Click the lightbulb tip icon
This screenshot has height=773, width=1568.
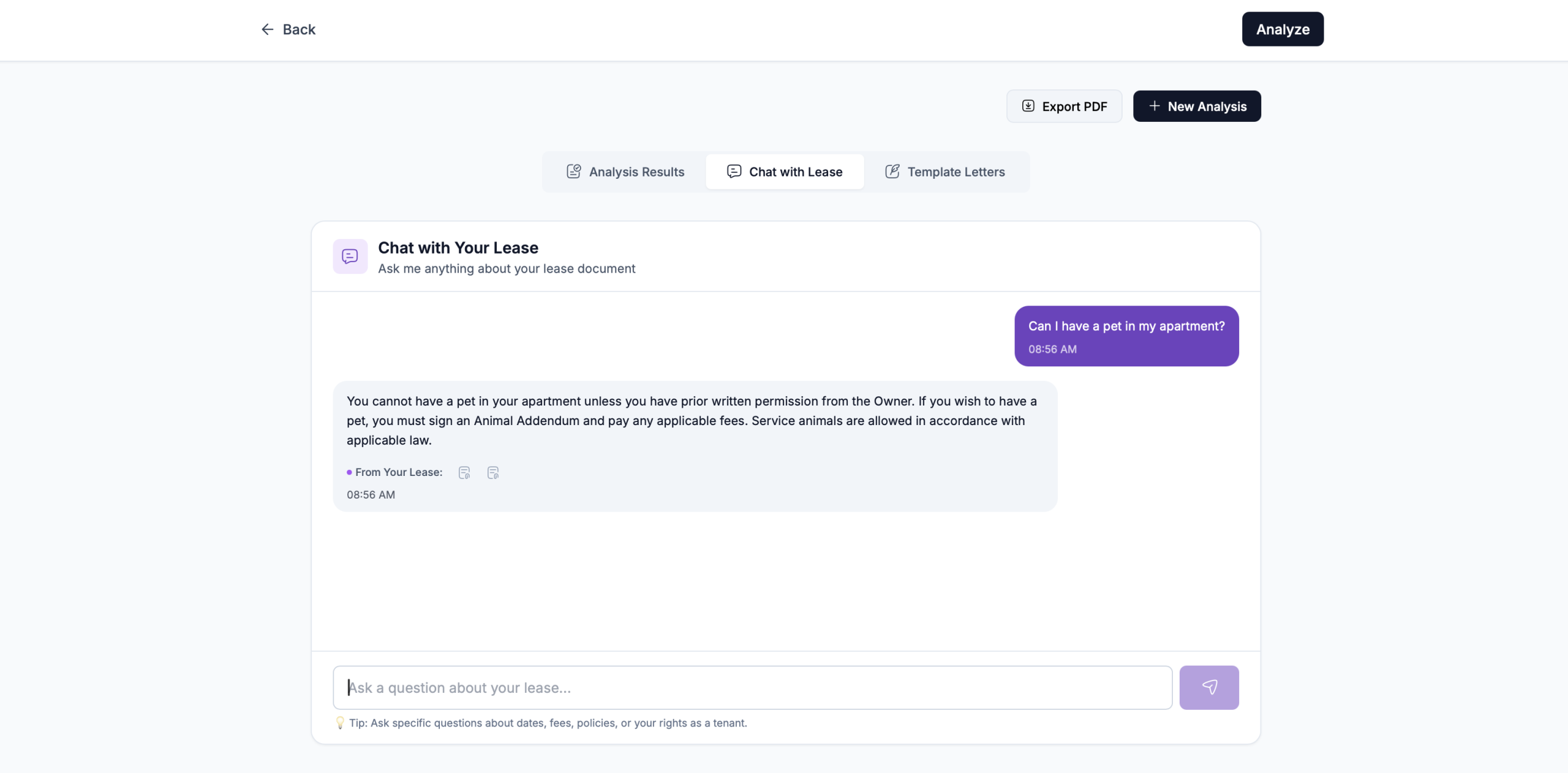tap(340, 723)
